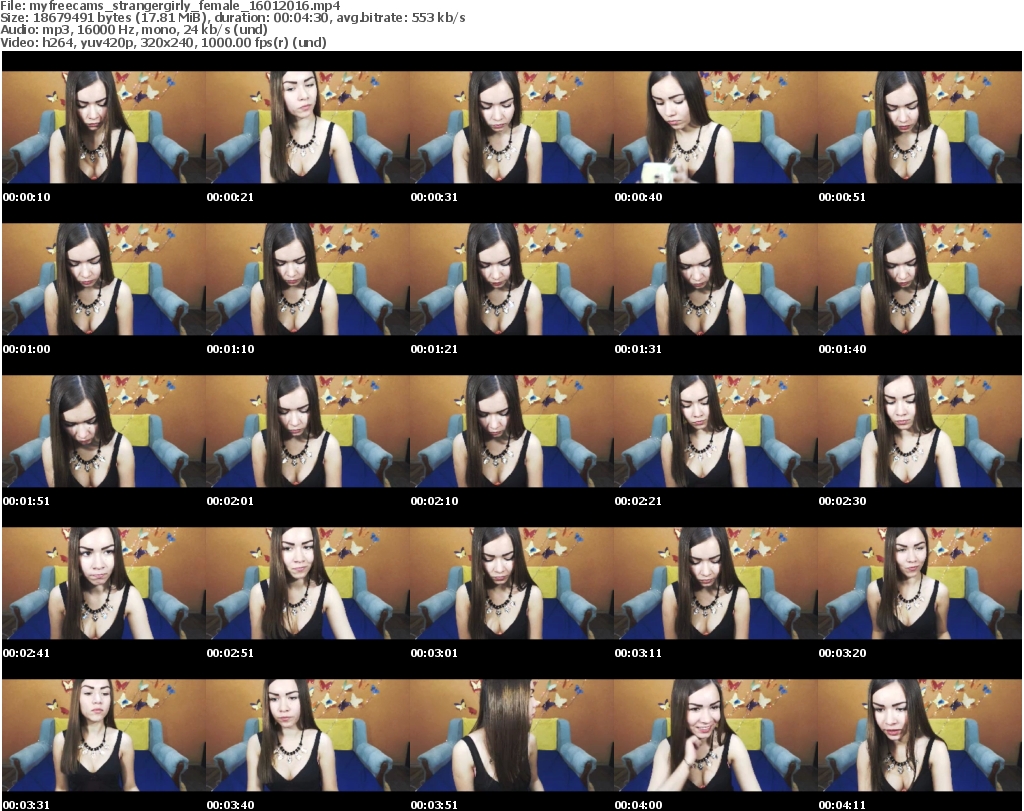Viewport: 1024px width, 811px height.
Task: Select the thumbnail frame at 00:03:01
Action: coord(511,584)
